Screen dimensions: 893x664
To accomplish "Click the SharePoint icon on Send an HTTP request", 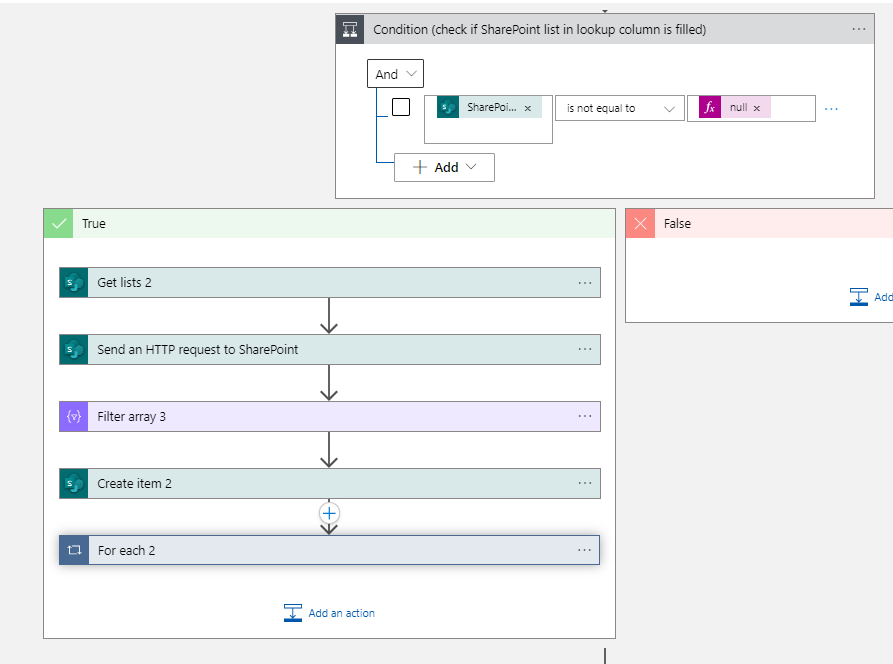I will [x=73, y=349].
